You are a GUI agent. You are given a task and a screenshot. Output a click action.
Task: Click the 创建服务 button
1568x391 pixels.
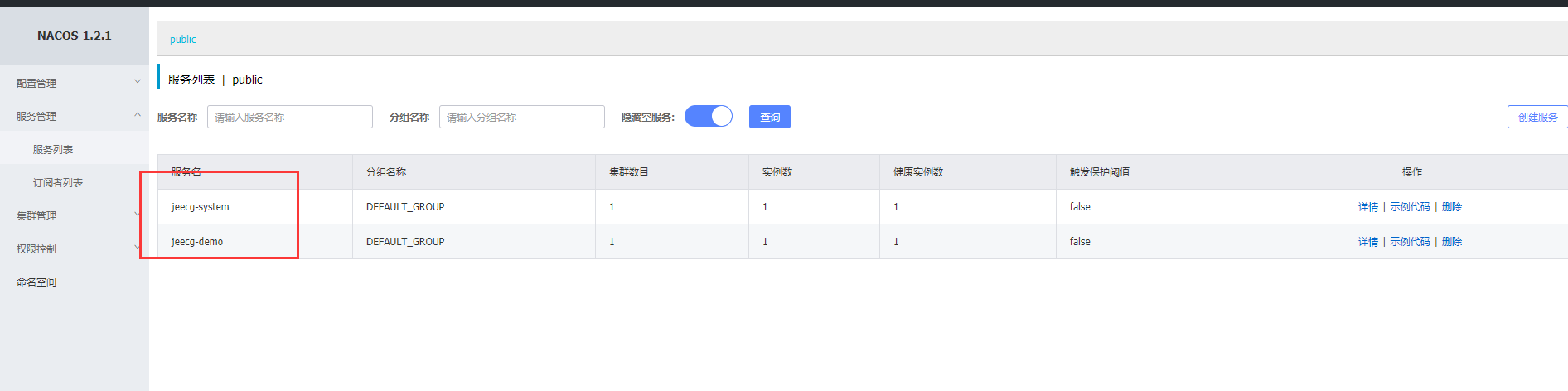coord(1537,117)
